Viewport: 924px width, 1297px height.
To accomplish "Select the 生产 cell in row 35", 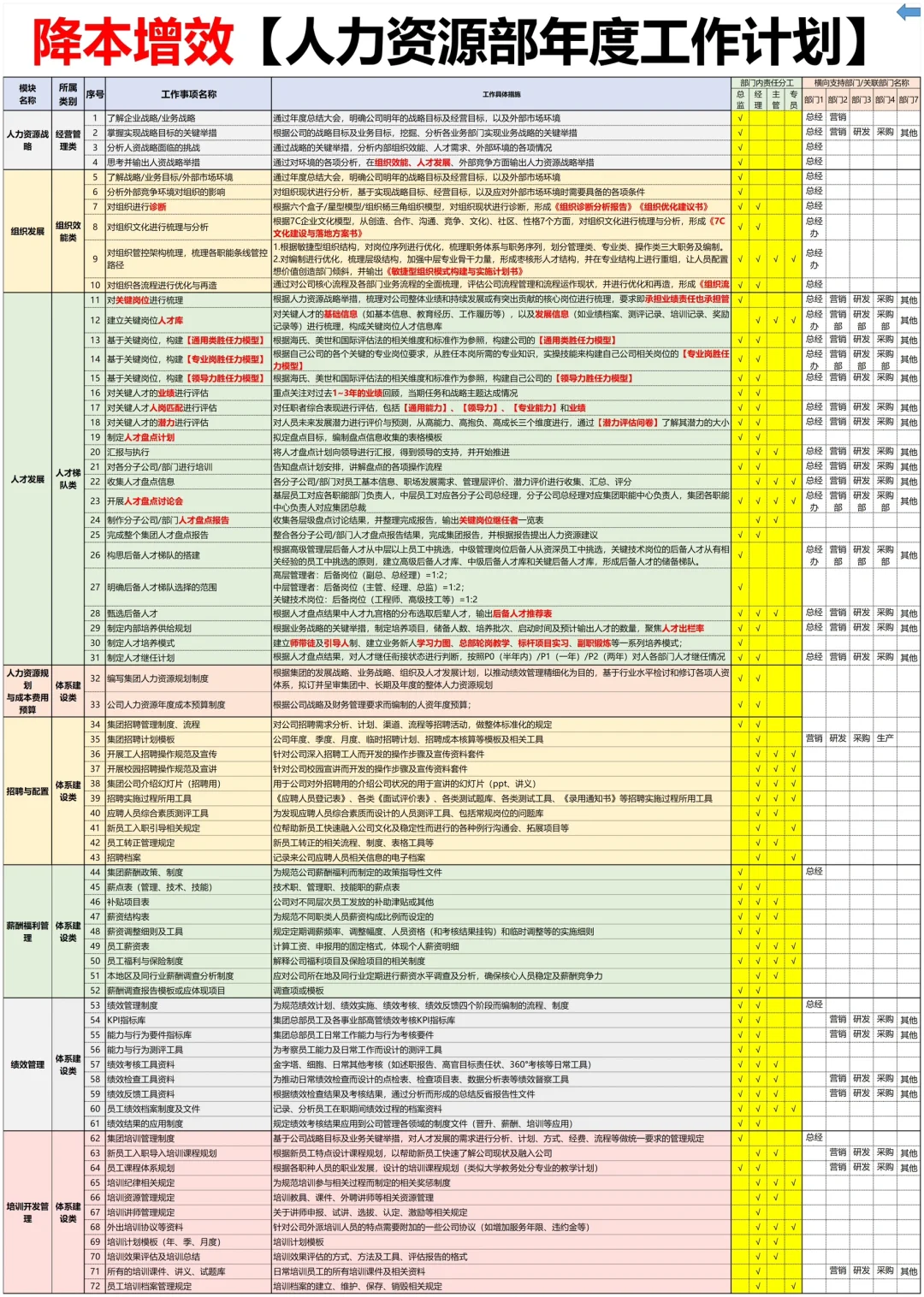I will point(885,738).
